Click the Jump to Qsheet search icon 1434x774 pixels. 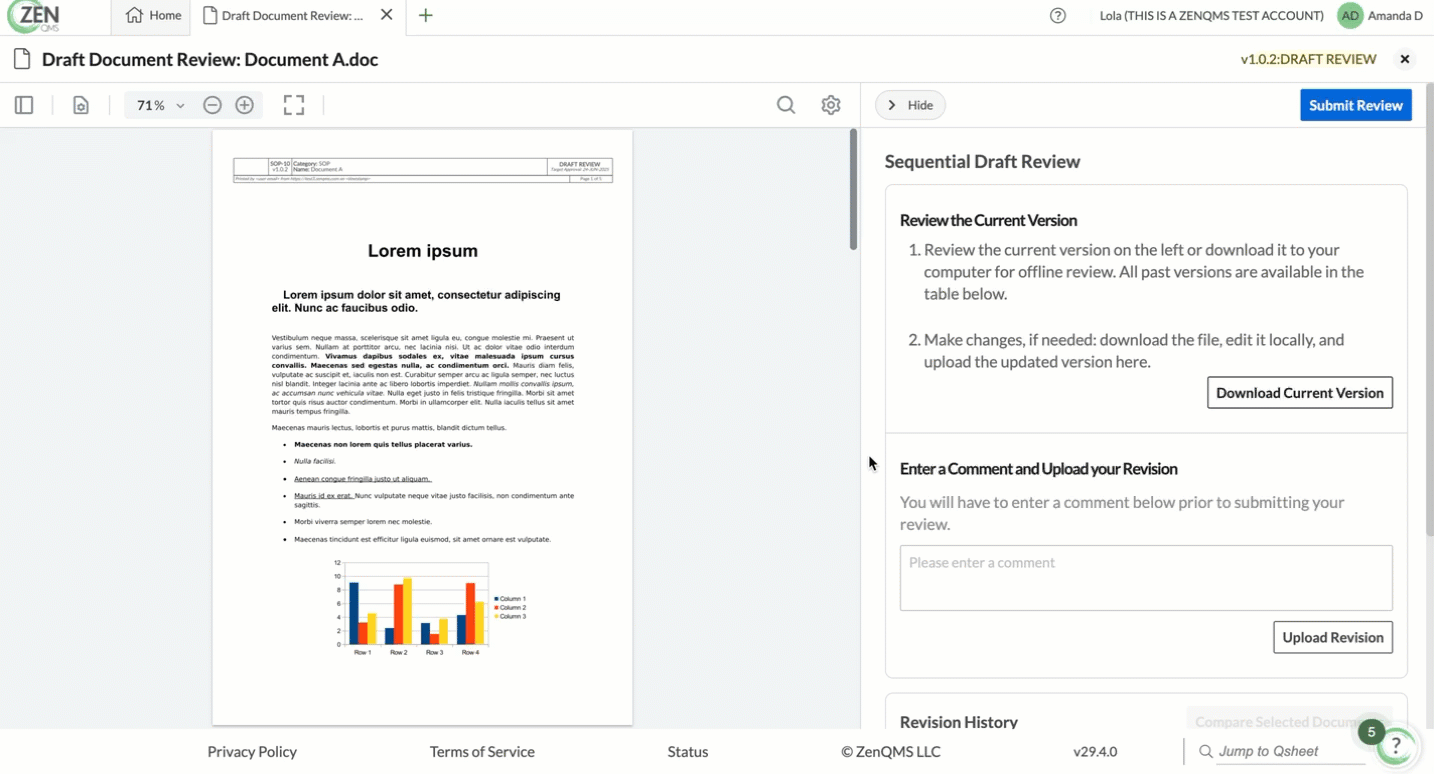[1205, 751]
